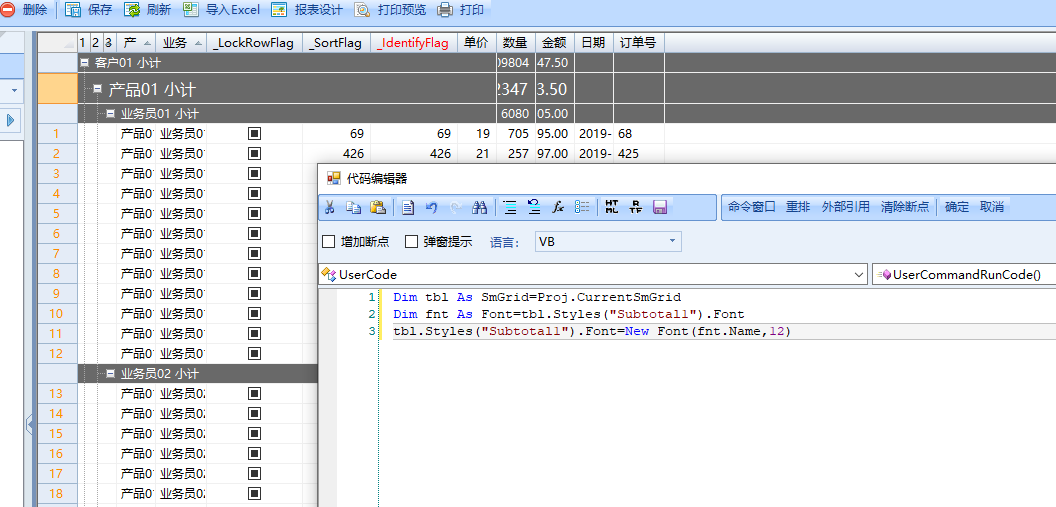The width and height of the screenshot is (1056, 507).
Task: Click the RTF export icon
Action: pyautogui.click(x=636, y=207)
